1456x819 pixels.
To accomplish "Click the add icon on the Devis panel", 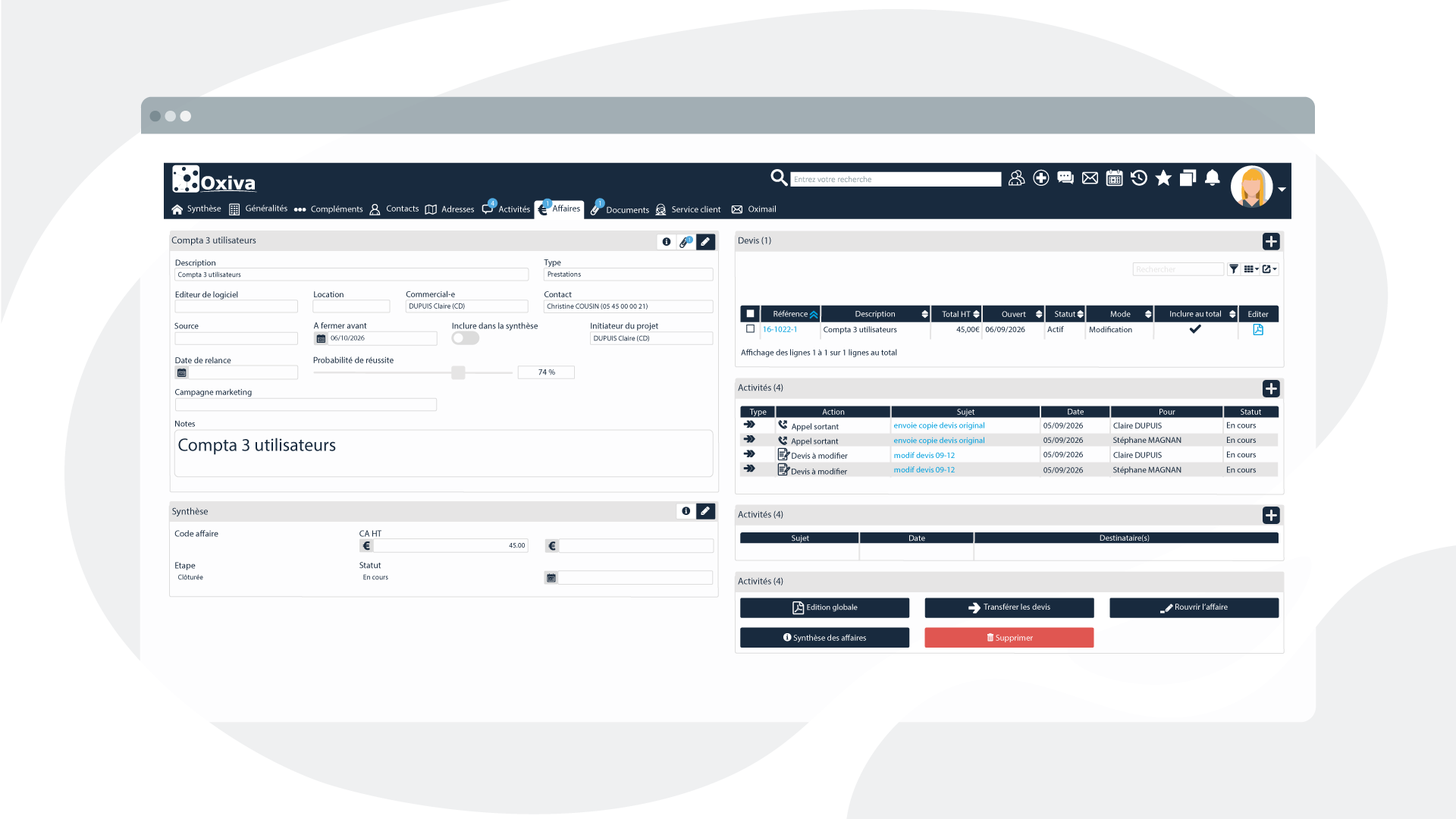I will [1272, 241].
